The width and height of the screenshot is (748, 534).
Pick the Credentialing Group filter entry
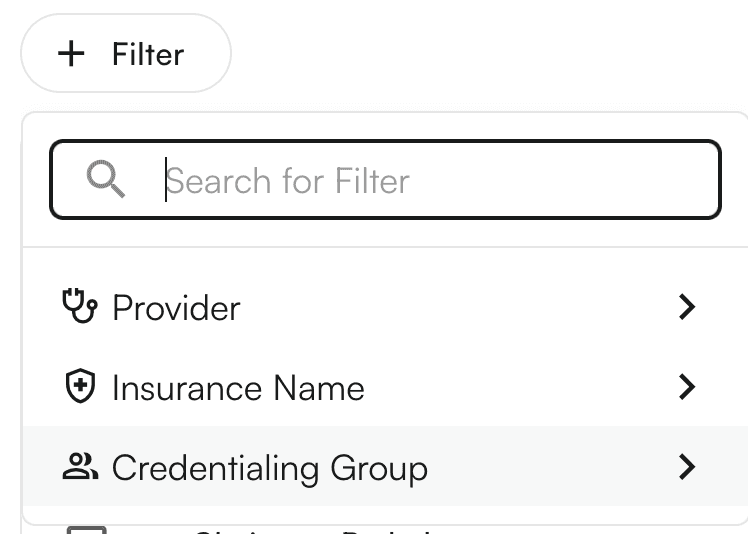pyautogui.click(x=380, y=467)
